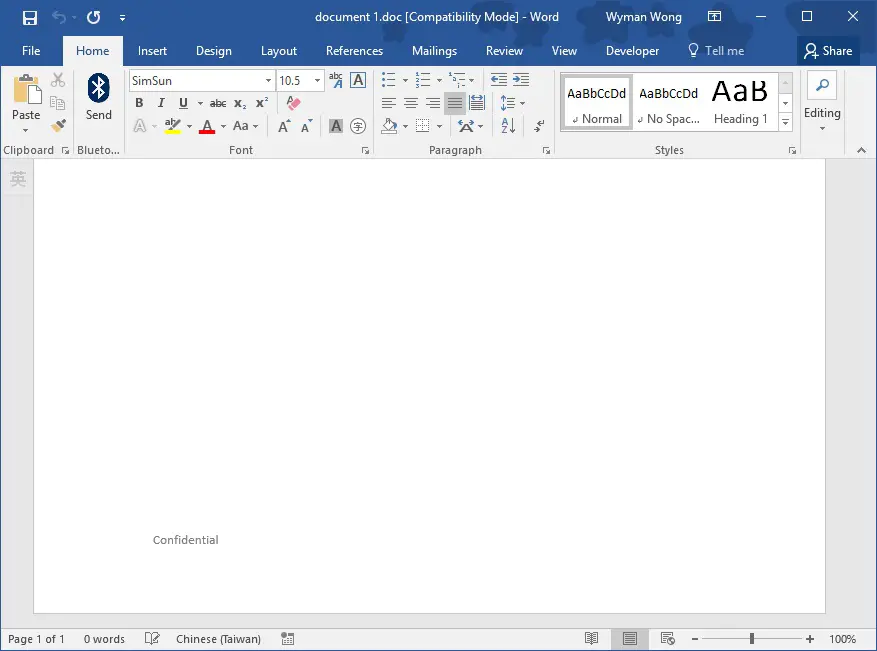Expand the Editing group dropdown

(822, 129)
